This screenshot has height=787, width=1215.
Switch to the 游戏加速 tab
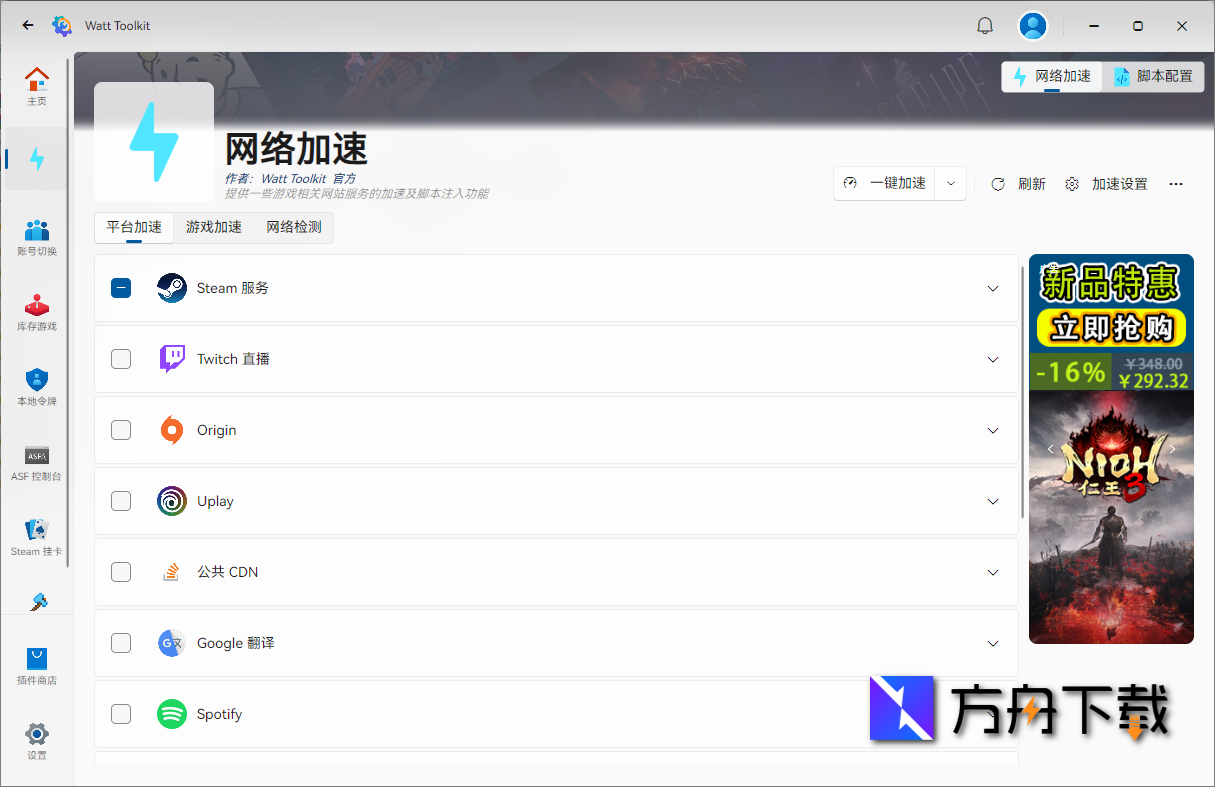[213, 227]
